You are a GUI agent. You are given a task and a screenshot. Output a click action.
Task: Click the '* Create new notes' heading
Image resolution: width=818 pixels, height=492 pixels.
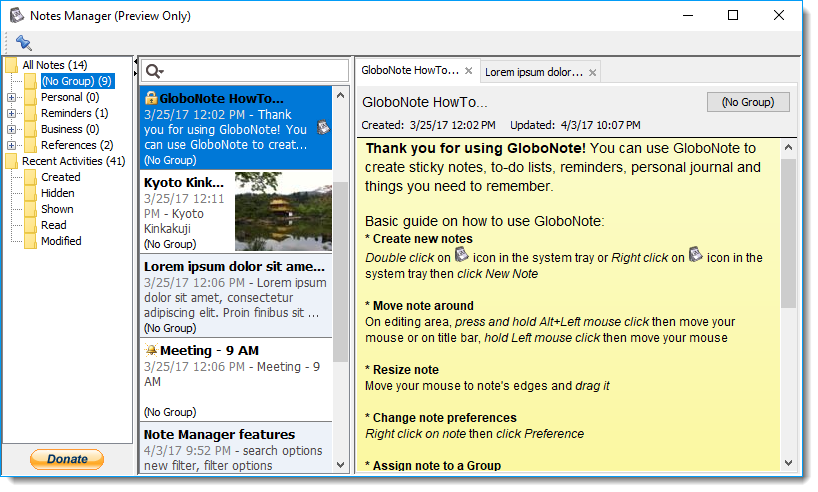(419, 239)
